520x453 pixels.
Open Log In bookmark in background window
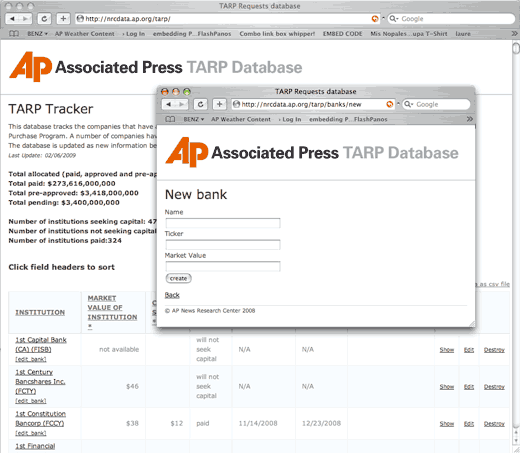(134, 34)
